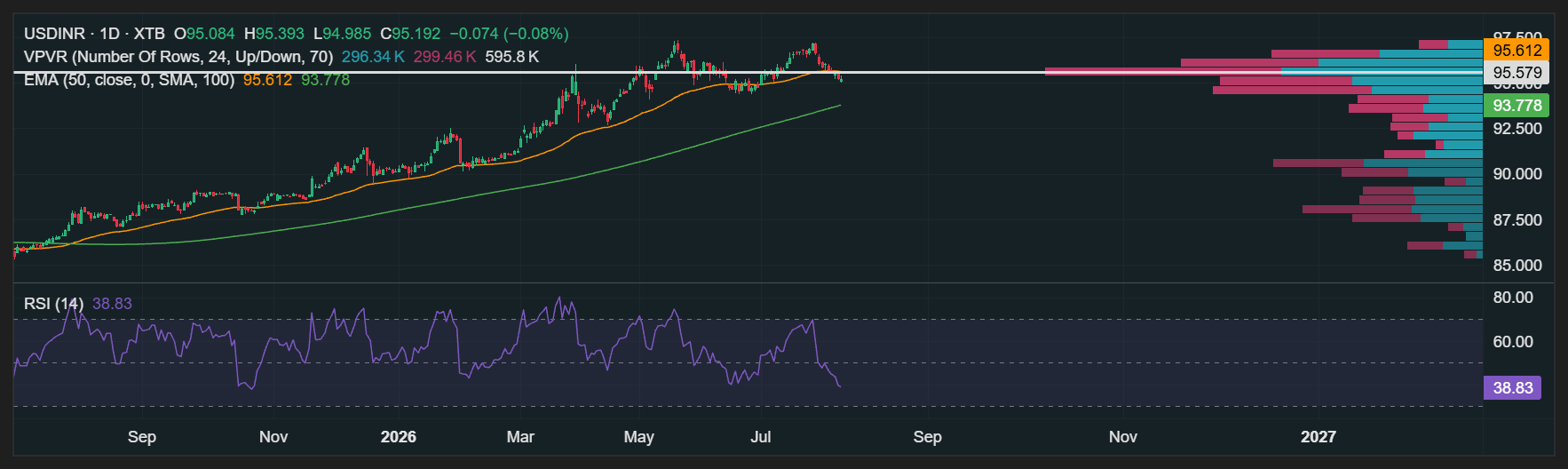Click the orange EMA value 95.612 in legend
The height and width of the screenshot is (469, 1568).
click(267, 80)
